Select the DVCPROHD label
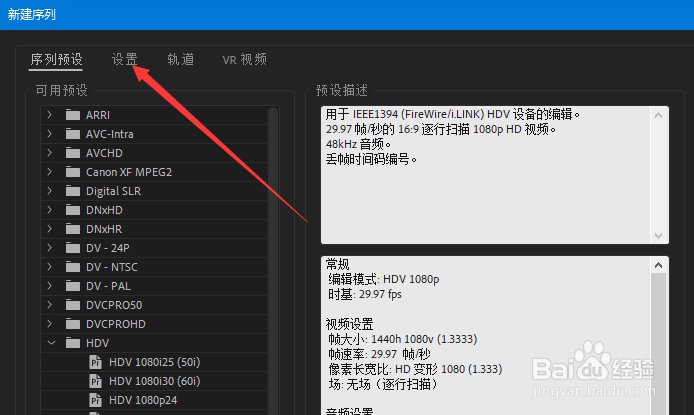This screenshot has height=415, width=694. point(116,324)
